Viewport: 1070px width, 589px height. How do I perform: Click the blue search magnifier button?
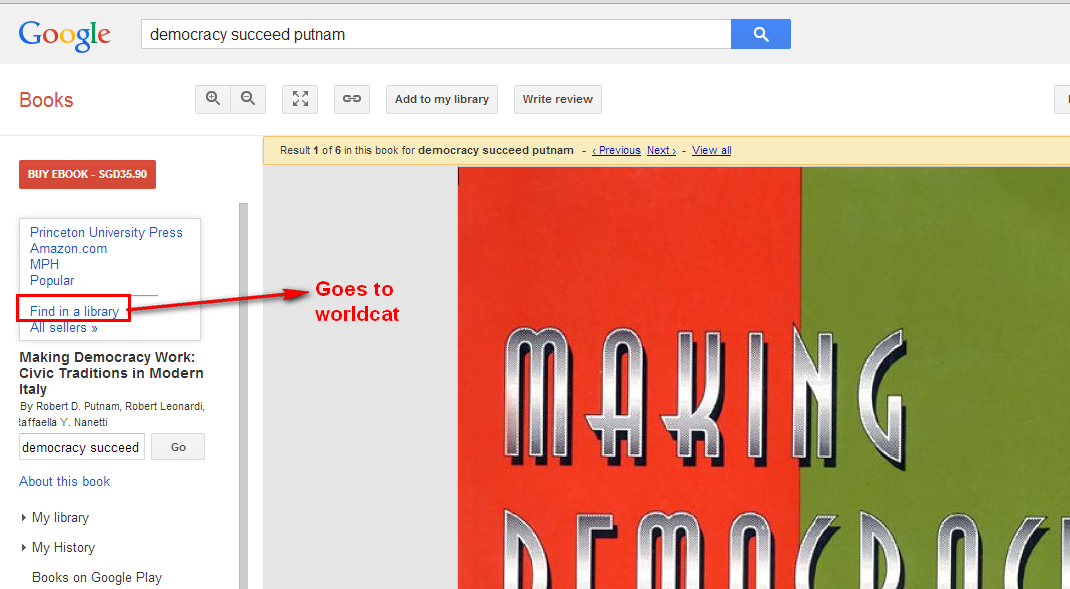coord(760,34)
